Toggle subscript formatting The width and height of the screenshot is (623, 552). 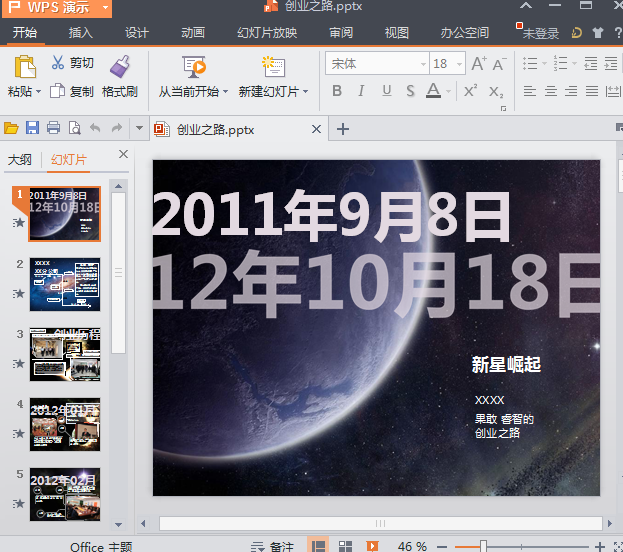click(496, 92)
